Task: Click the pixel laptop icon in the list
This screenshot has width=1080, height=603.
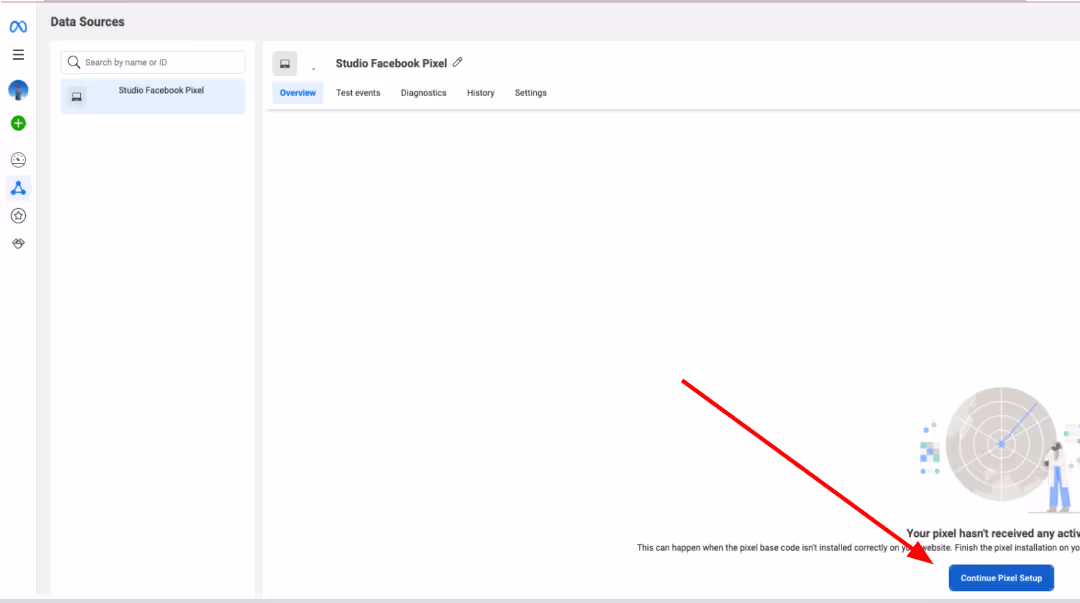Action: click(76, 96)
